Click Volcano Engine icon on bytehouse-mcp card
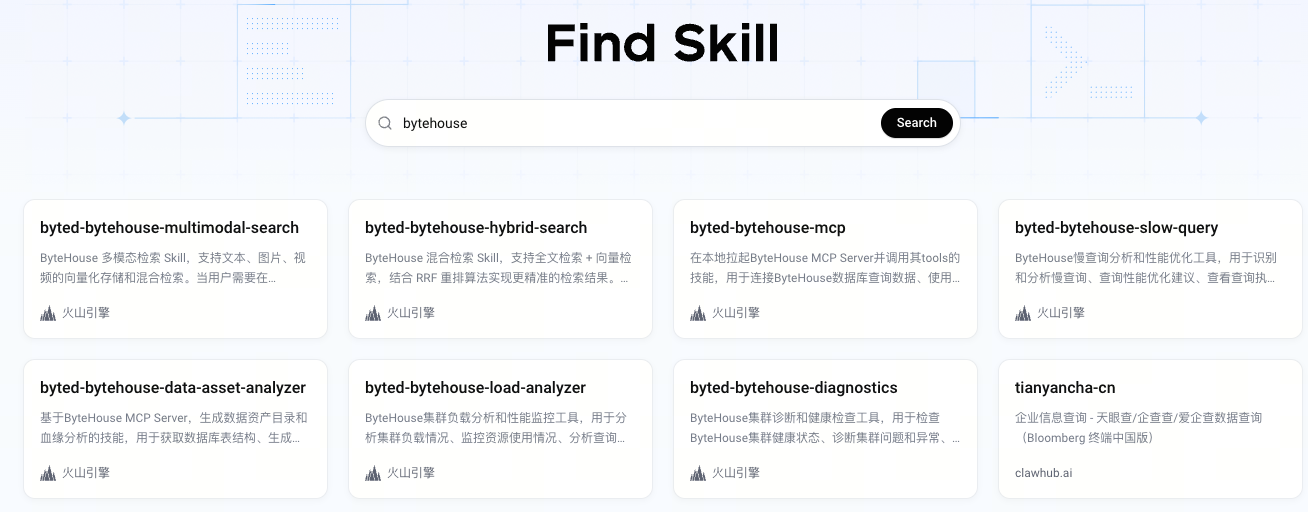The height and width of the screenshot is (512, 1308). (x=698, y=313)
